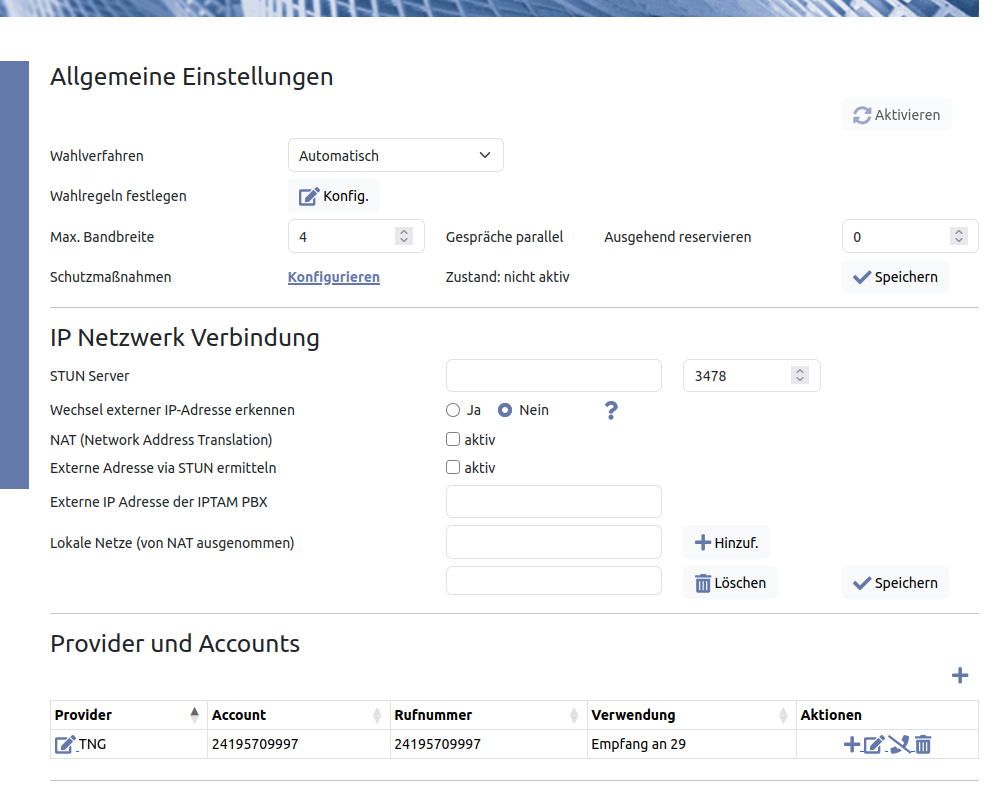Open the help question mark icon
The image size is (999, 793).
(612, 410)
